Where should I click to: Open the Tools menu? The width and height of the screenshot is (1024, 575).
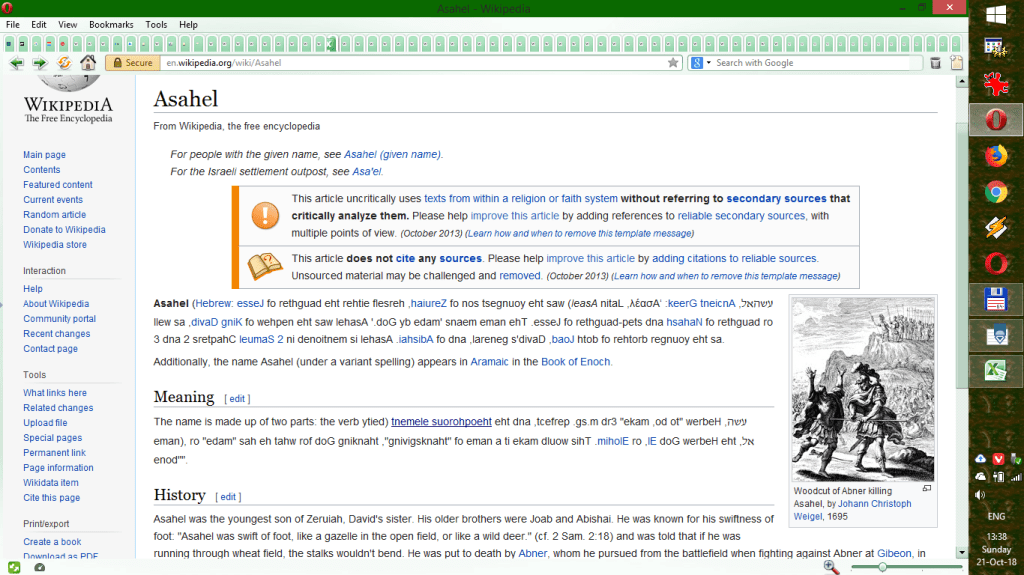[156, 24]
